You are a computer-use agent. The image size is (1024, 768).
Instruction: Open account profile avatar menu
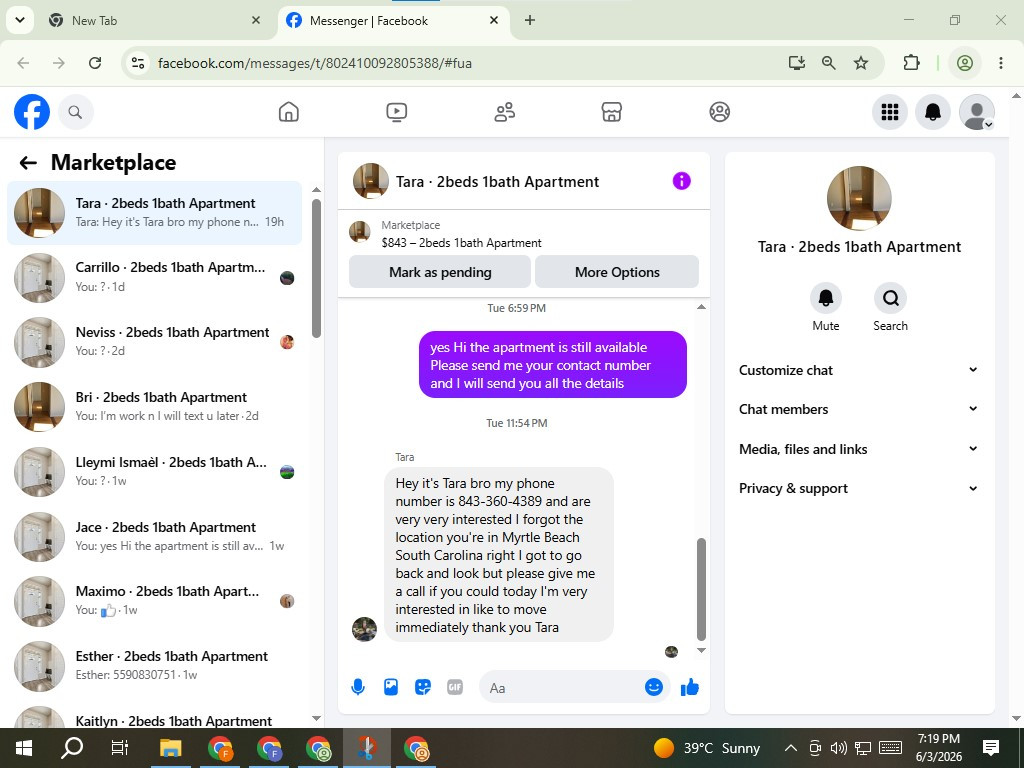(x=976, y=112)
